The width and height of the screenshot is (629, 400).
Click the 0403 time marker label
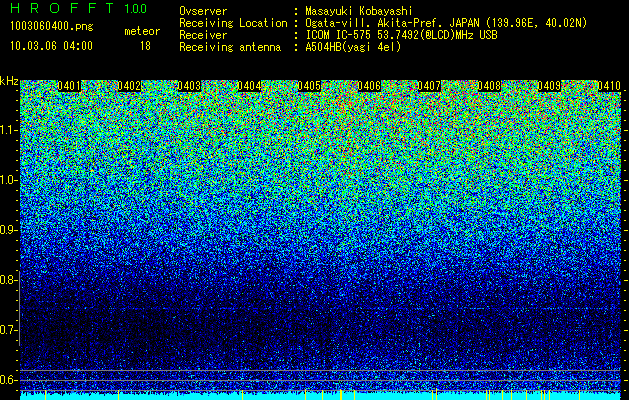tap(189, 86)
